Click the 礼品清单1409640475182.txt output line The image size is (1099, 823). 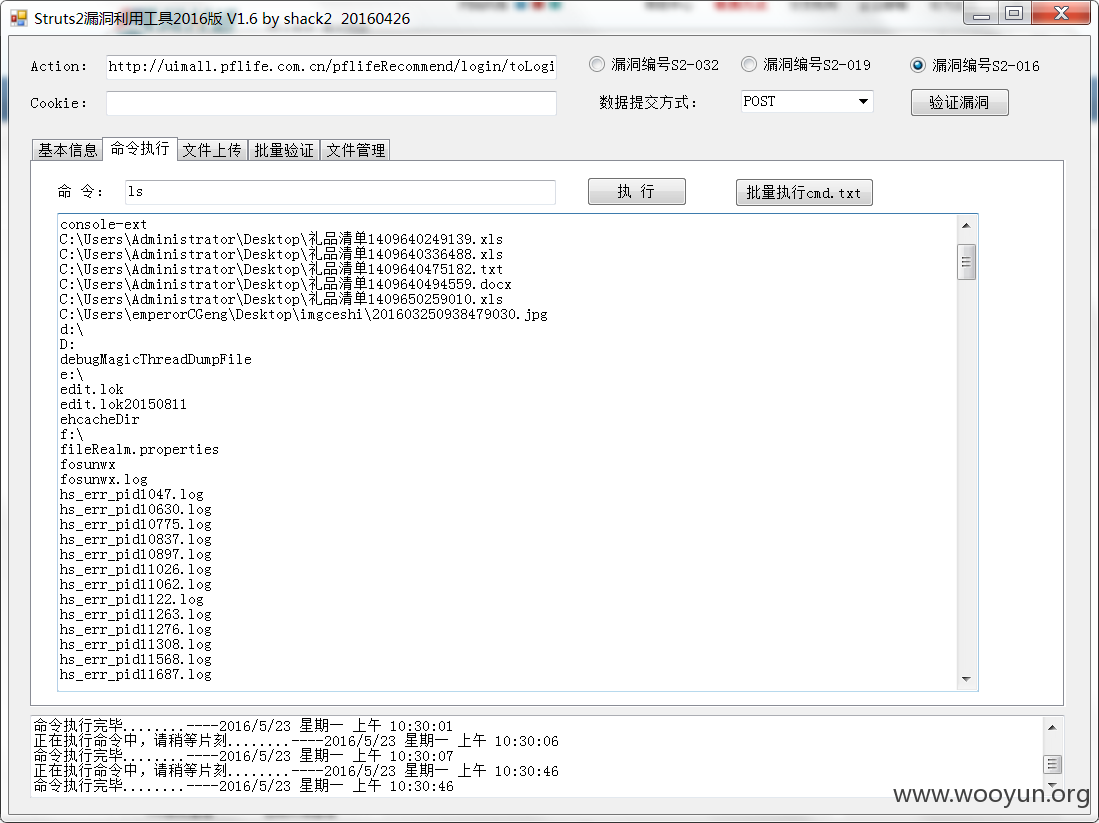tap(281, 269)
